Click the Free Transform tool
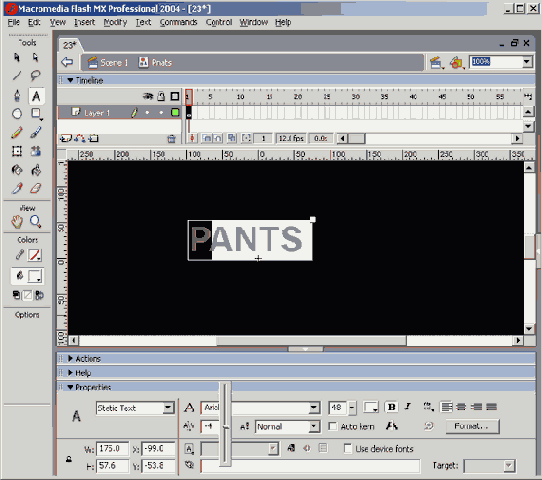The width and height of the screenshot is (542, 480). pos(17,151)
